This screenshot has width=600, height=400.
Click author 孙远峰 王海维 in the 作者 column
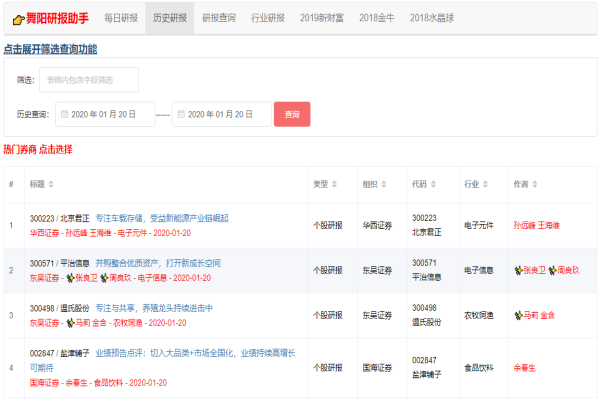click(536, 225)
